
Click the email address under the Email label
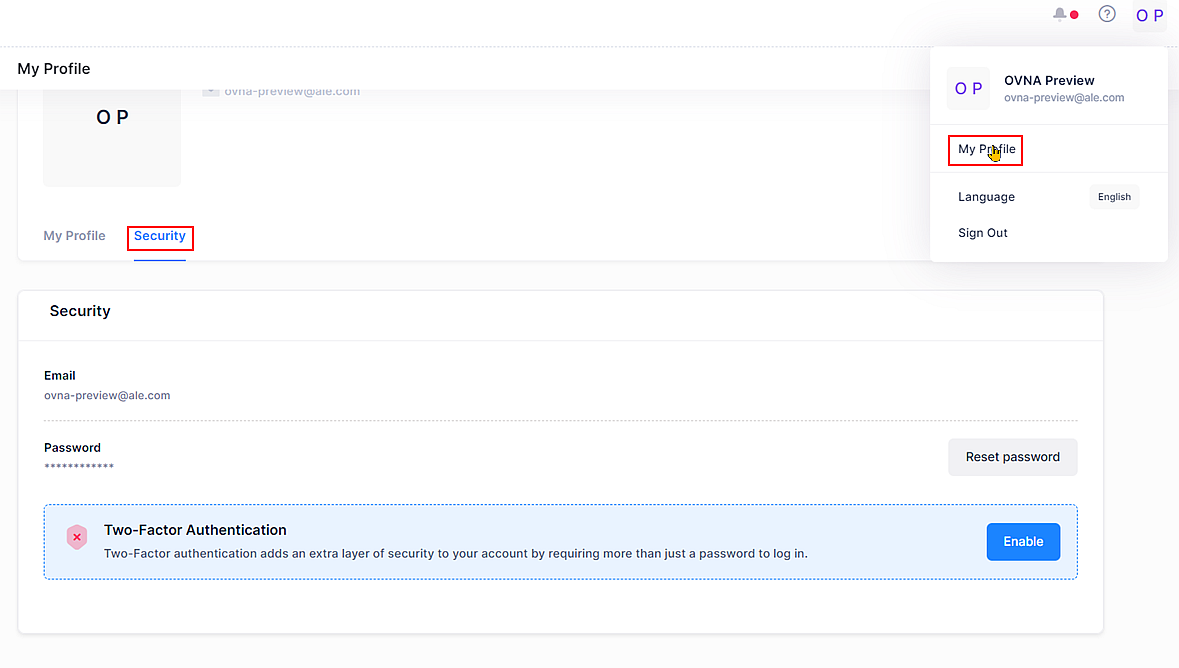pos(107,395)
